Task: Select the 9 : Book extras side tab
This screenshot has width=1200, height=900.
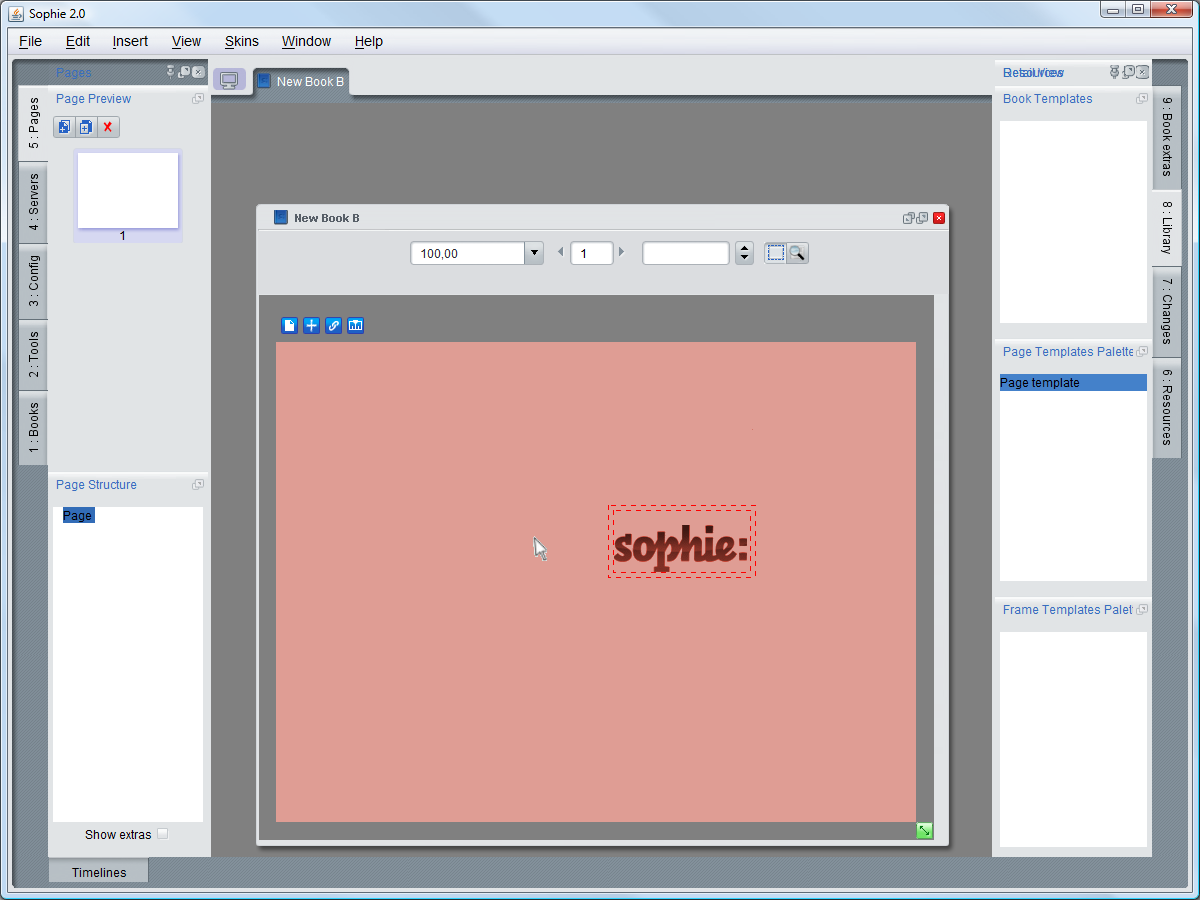Action: pyautogui.click(x=1167, y=139)
